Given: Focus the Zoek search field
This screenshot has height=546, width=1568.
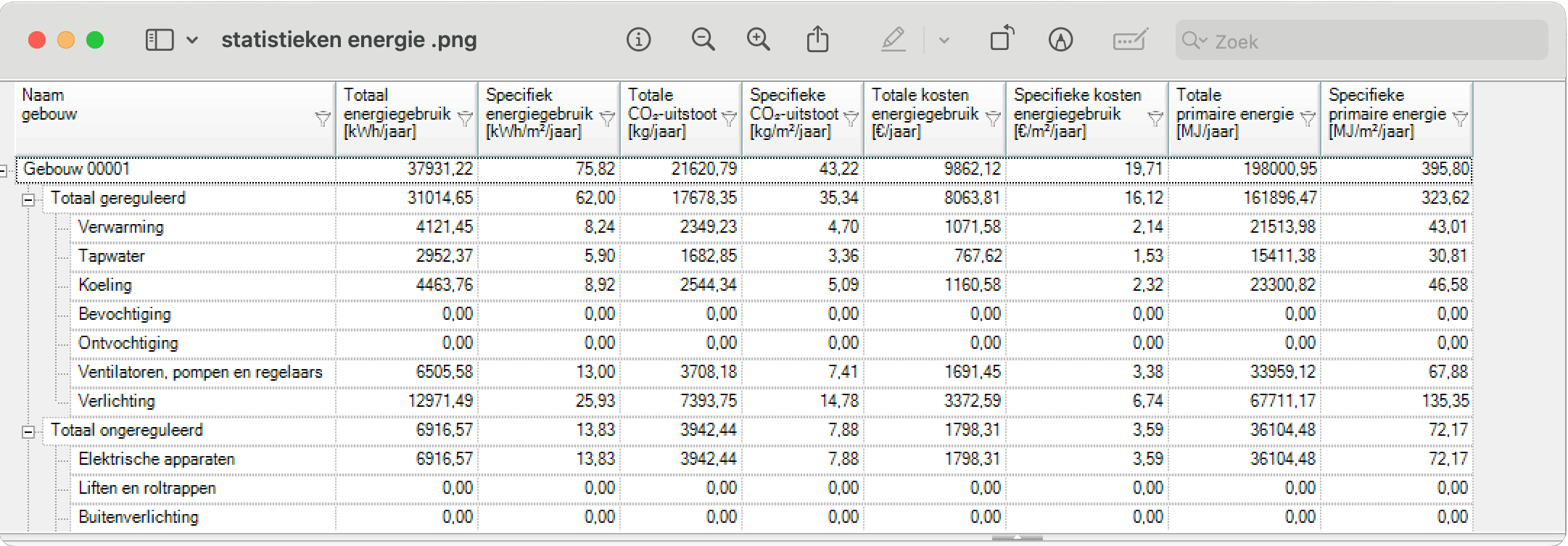Looking at the screenshot, I should pyautogui.click(x=1361, y=41).
